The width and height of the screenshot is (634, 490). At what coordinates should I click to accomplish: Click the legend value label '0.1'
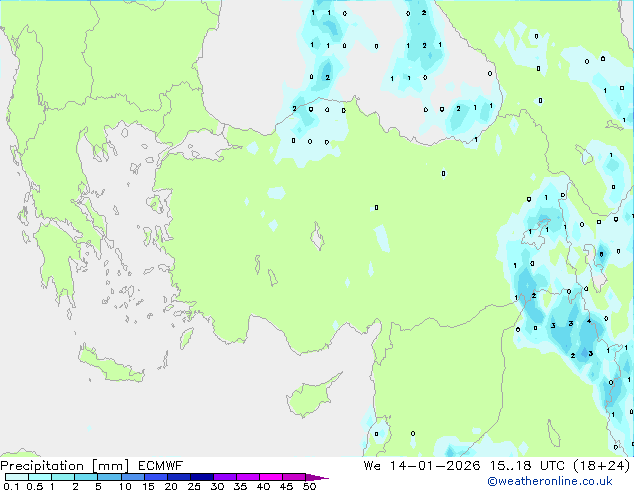tap(11, 486)
